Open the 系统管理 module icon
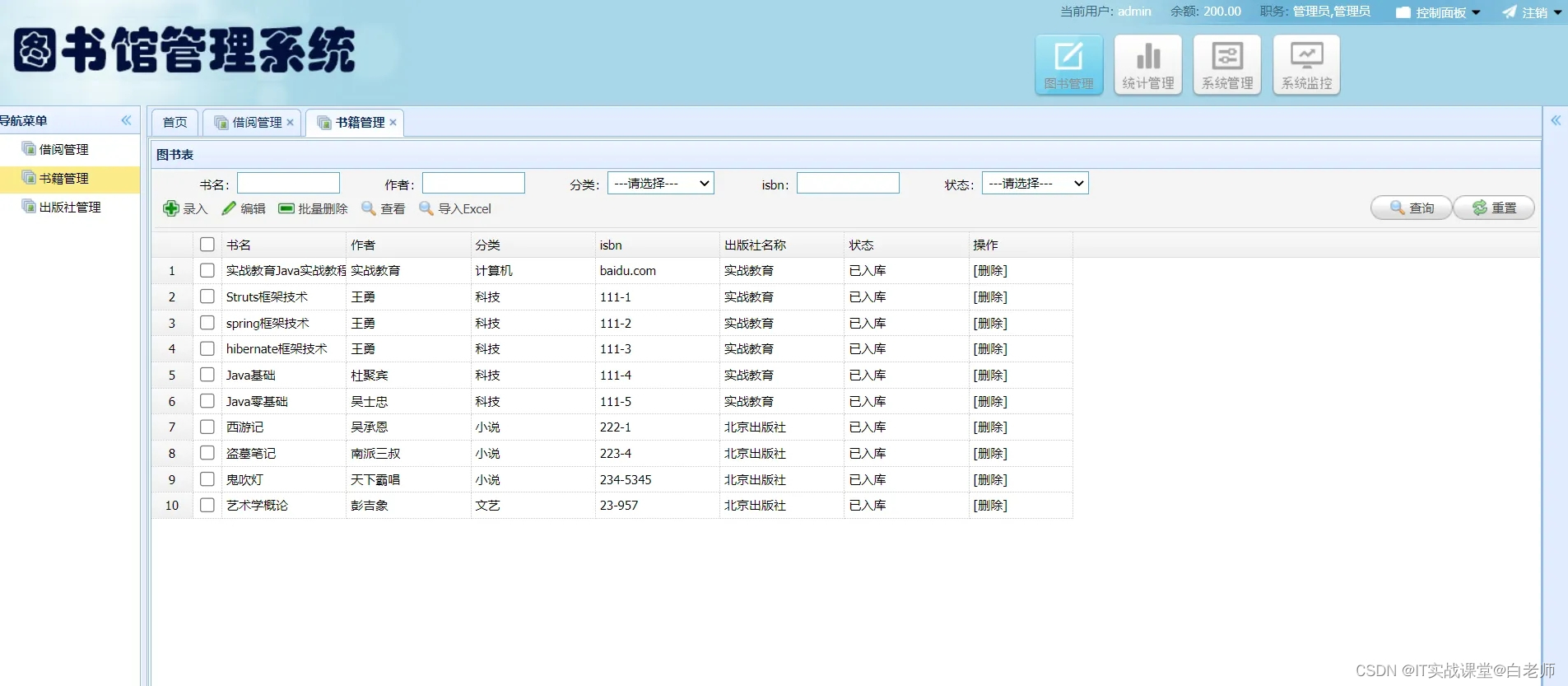This screenshot has height=686, width=1568. pyautogui.click(x=1227, y=64)
